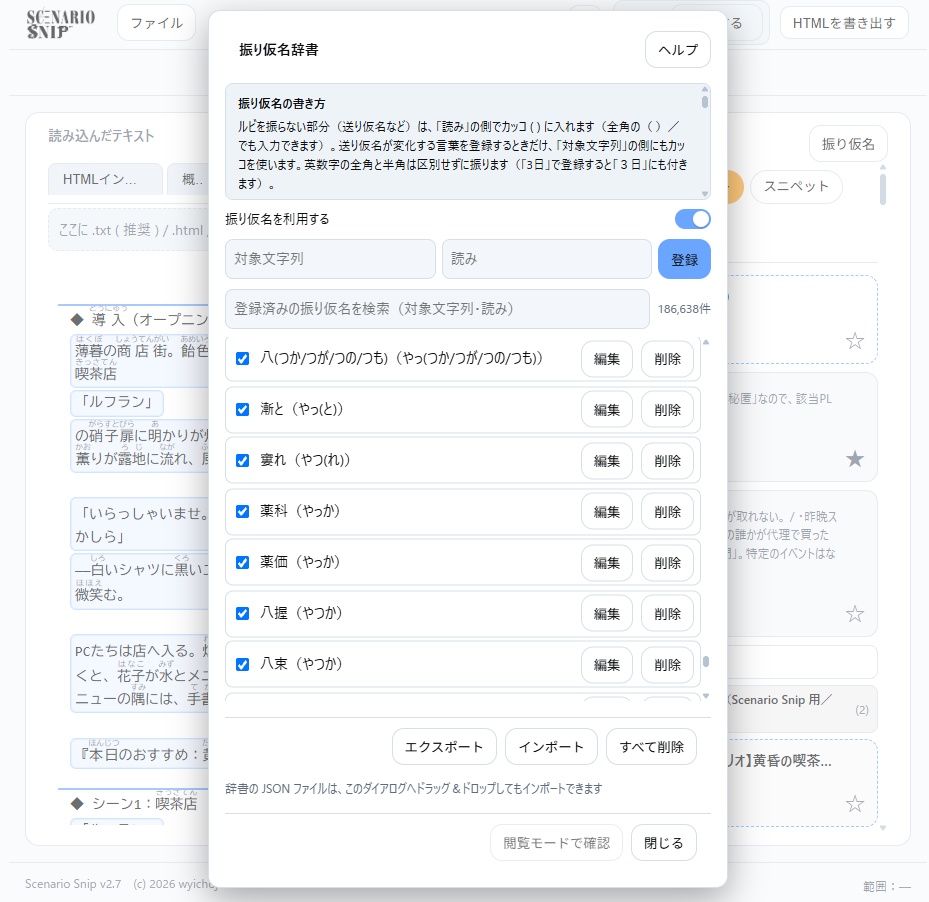
Task: Click the 登録済みの振り仮名を検索 search field
Action: tap(437, 309)
